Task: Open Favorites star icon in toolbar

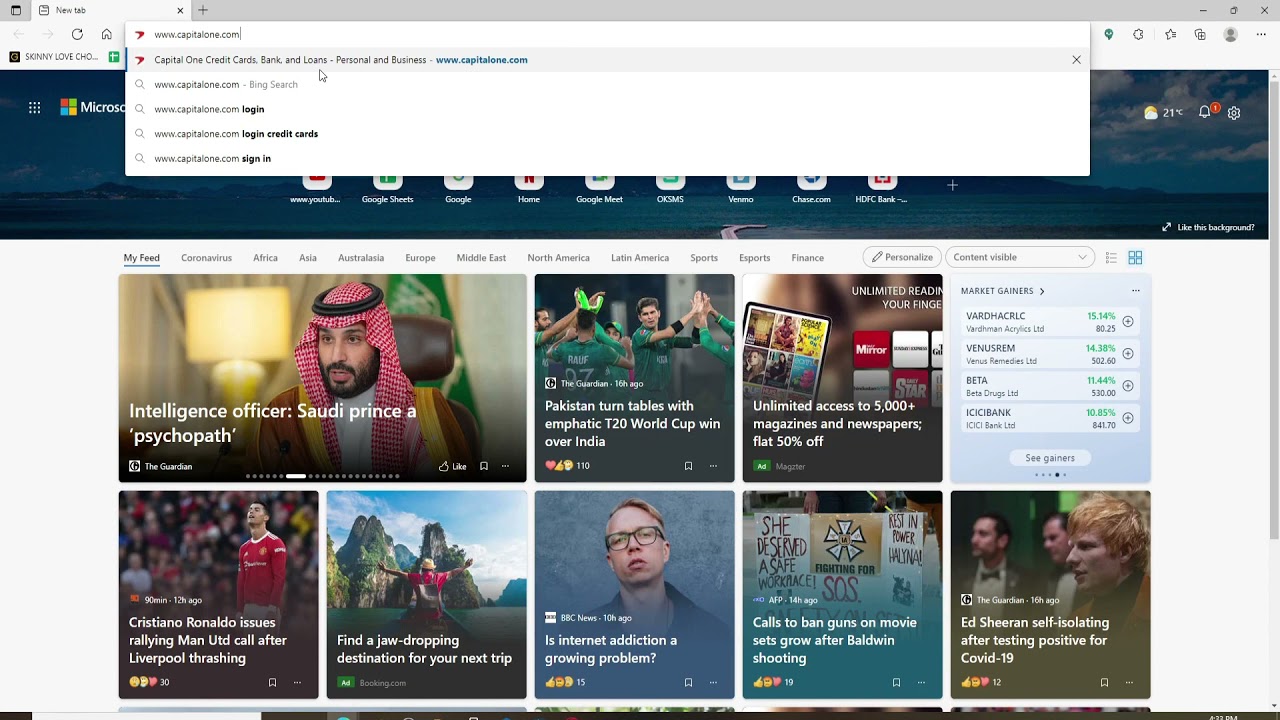Action: click(x=1170, y=34)
